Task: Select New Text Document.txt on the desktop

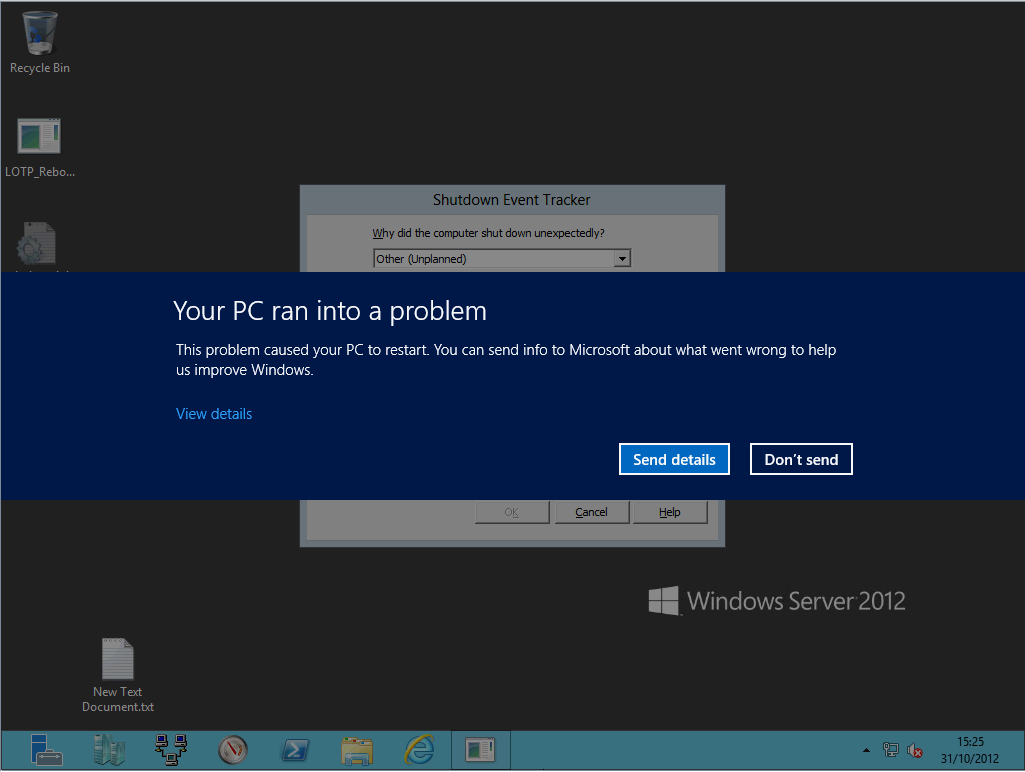Action: (118, 675)
